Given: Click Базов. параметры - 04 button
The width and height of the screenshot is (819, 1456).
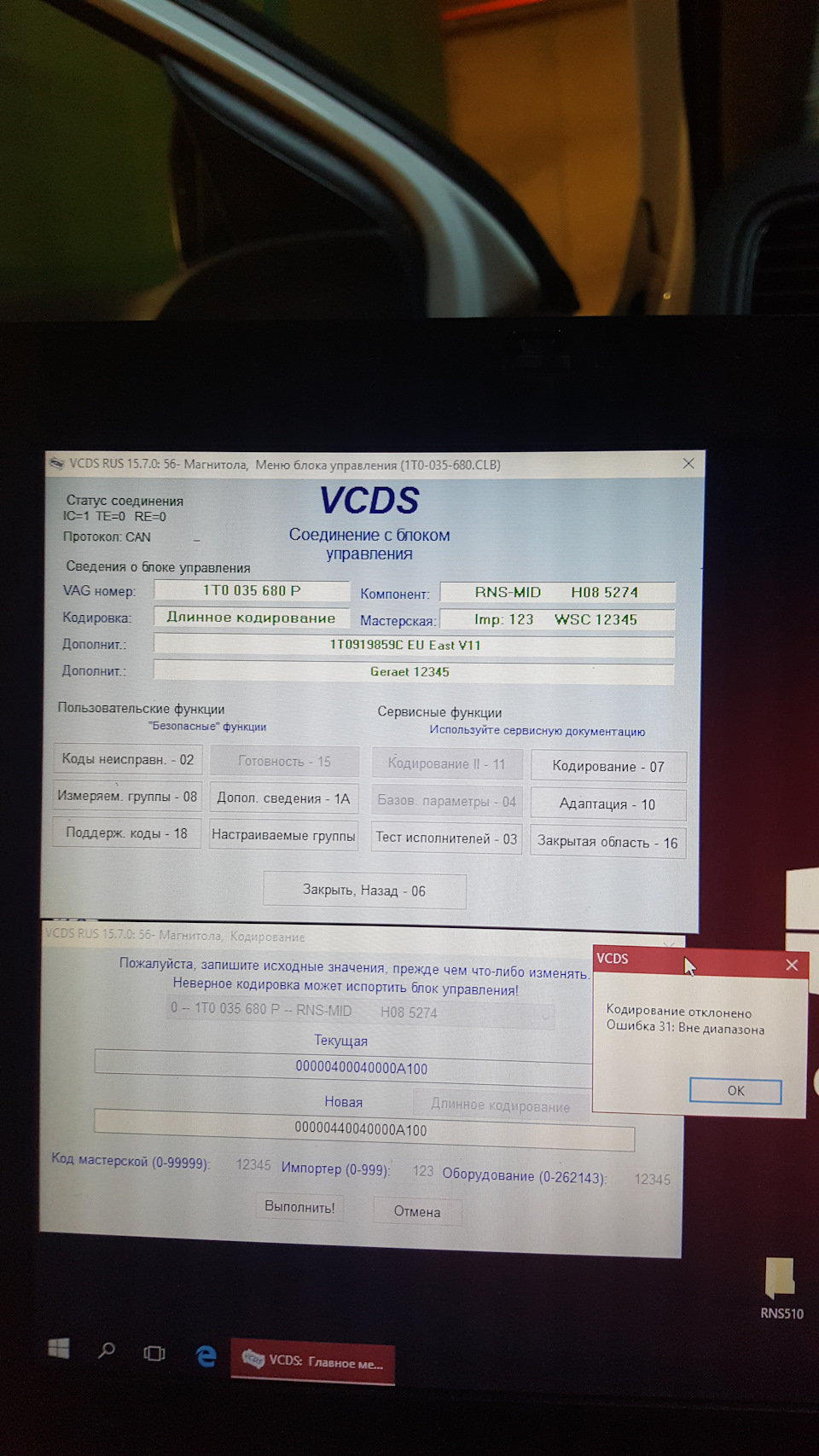Looking at the screenshot, I should point(446,801).
